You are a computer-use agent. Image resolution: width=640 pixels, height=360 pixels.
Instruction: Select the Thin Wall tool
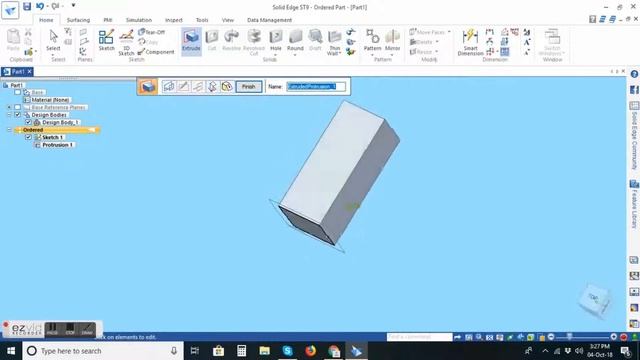(334, 42)
